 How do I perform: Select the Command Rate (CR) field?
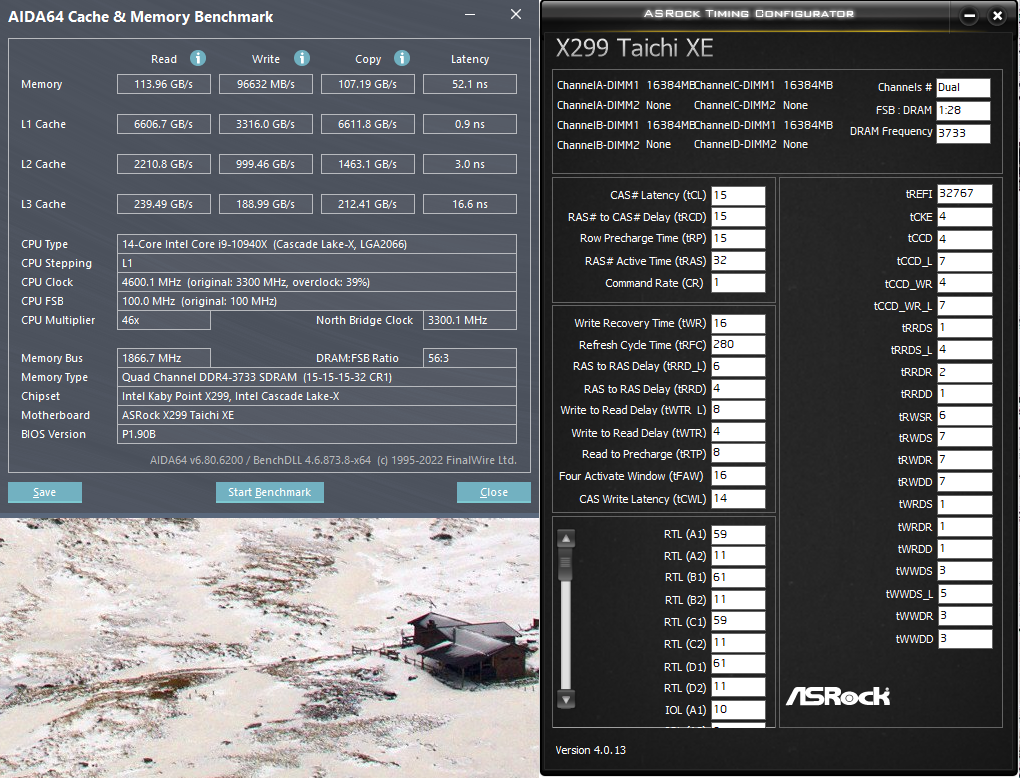tap(738, 283)
